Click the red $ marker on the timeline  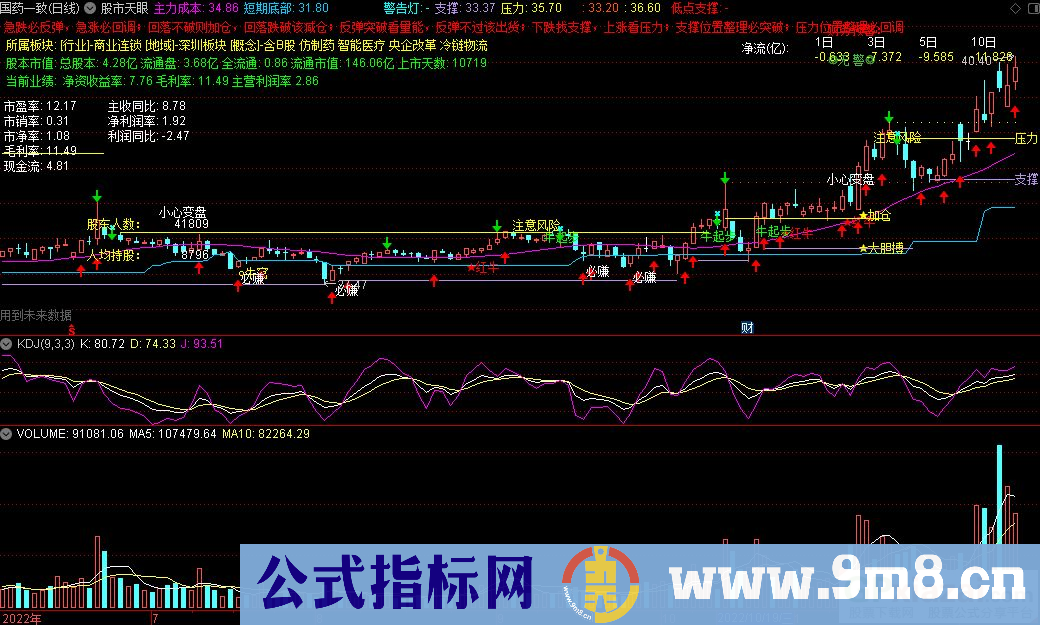click(72, 330)
